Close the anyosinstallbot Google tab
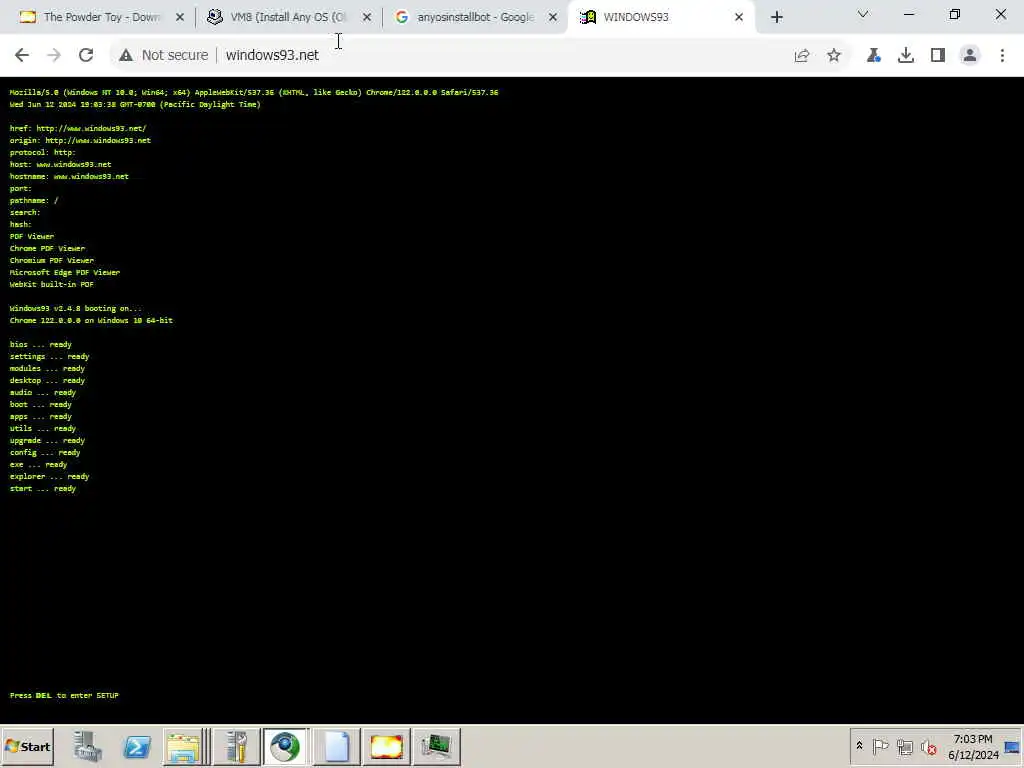This screenshot has width=1024, height=768. point(553,17)
